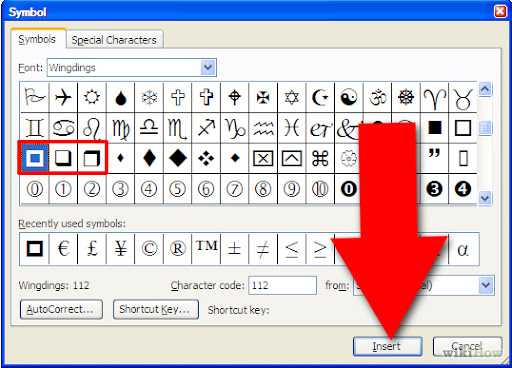
Task: Select the Virgo zodiac symbol
Action: coord(120,128)
